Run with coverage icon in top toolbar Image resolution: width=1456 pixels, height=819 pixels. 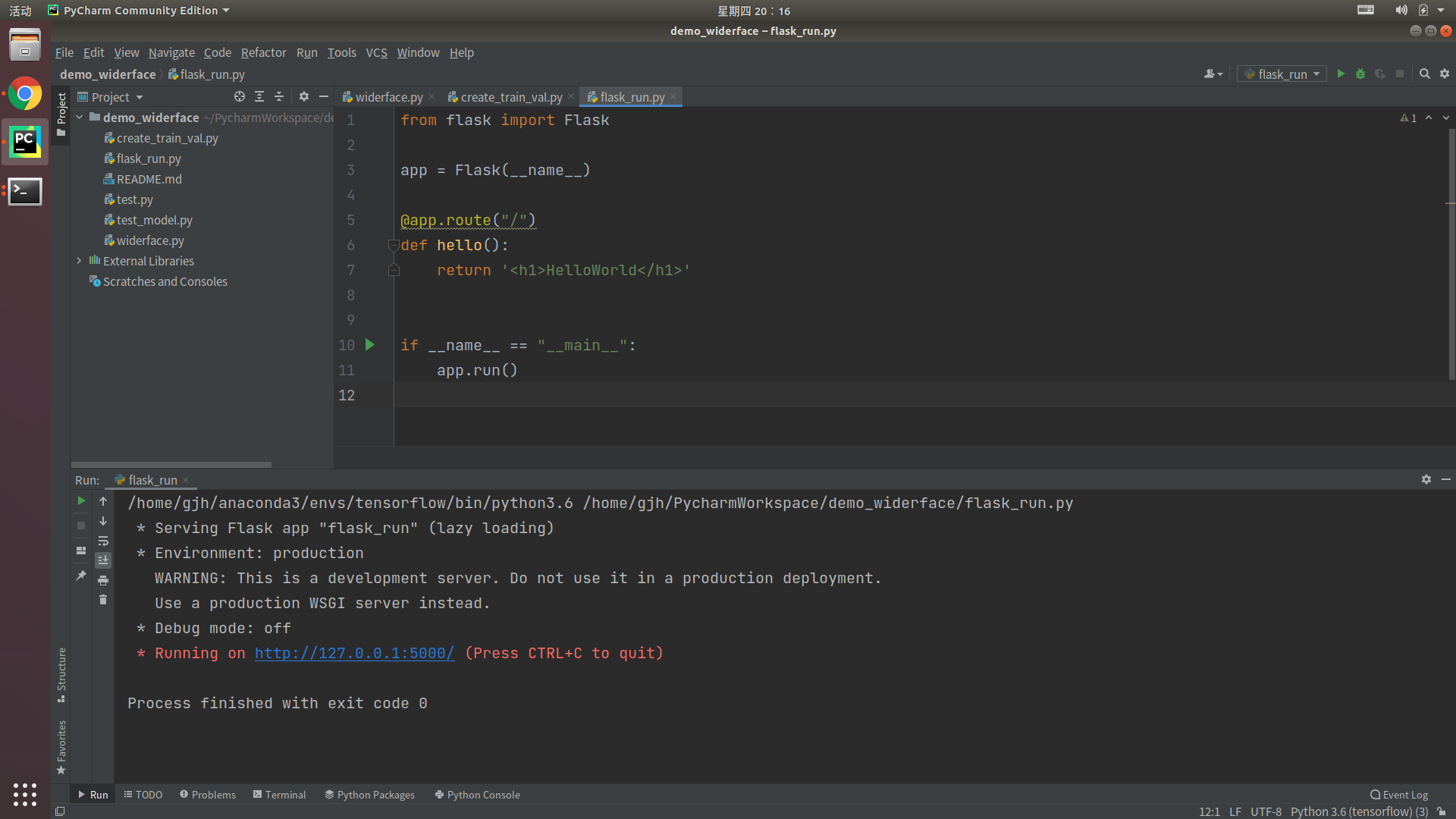pos(1380,74)
